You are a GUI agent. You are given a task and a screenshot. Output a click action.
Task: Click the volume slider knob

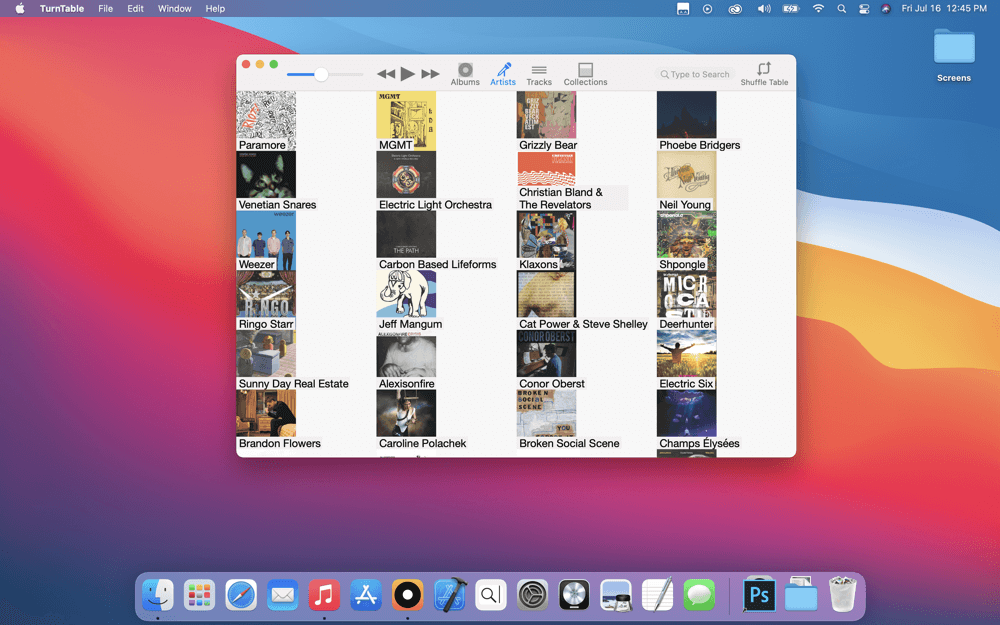(x=321, y=75)
